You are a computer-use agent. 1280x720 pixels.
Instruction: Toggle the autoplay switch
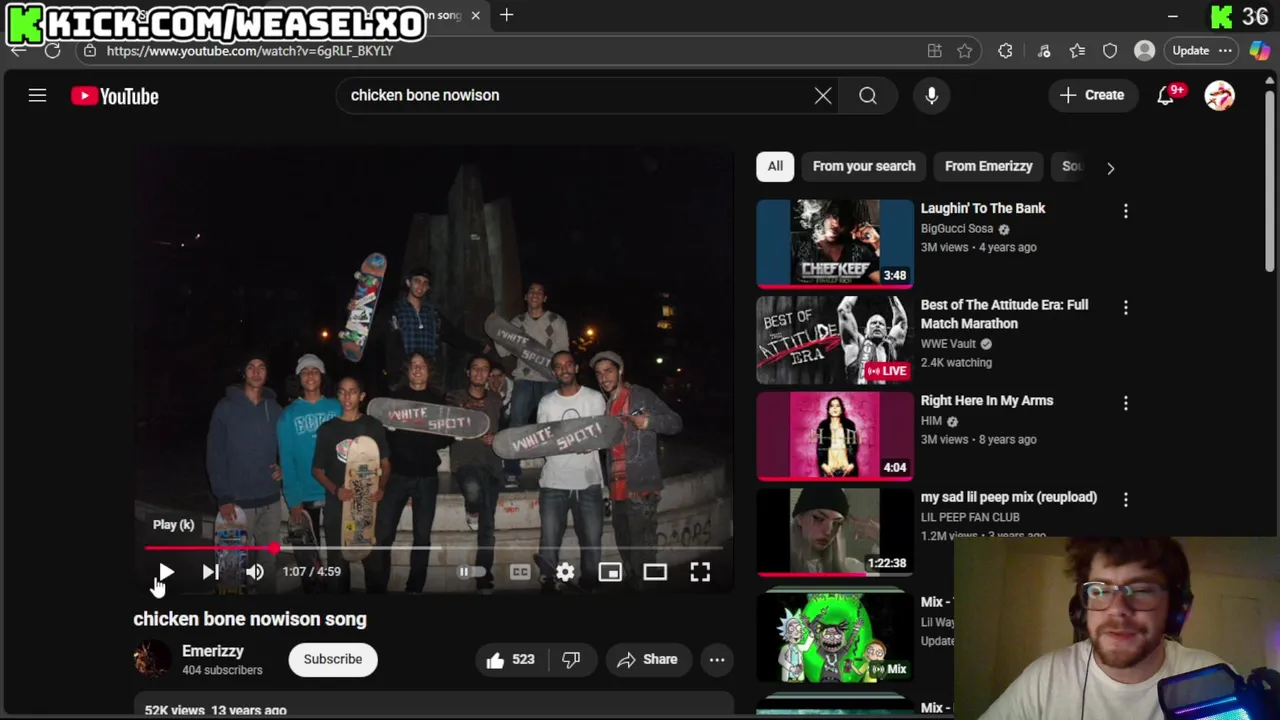click(x=471, y=571)
